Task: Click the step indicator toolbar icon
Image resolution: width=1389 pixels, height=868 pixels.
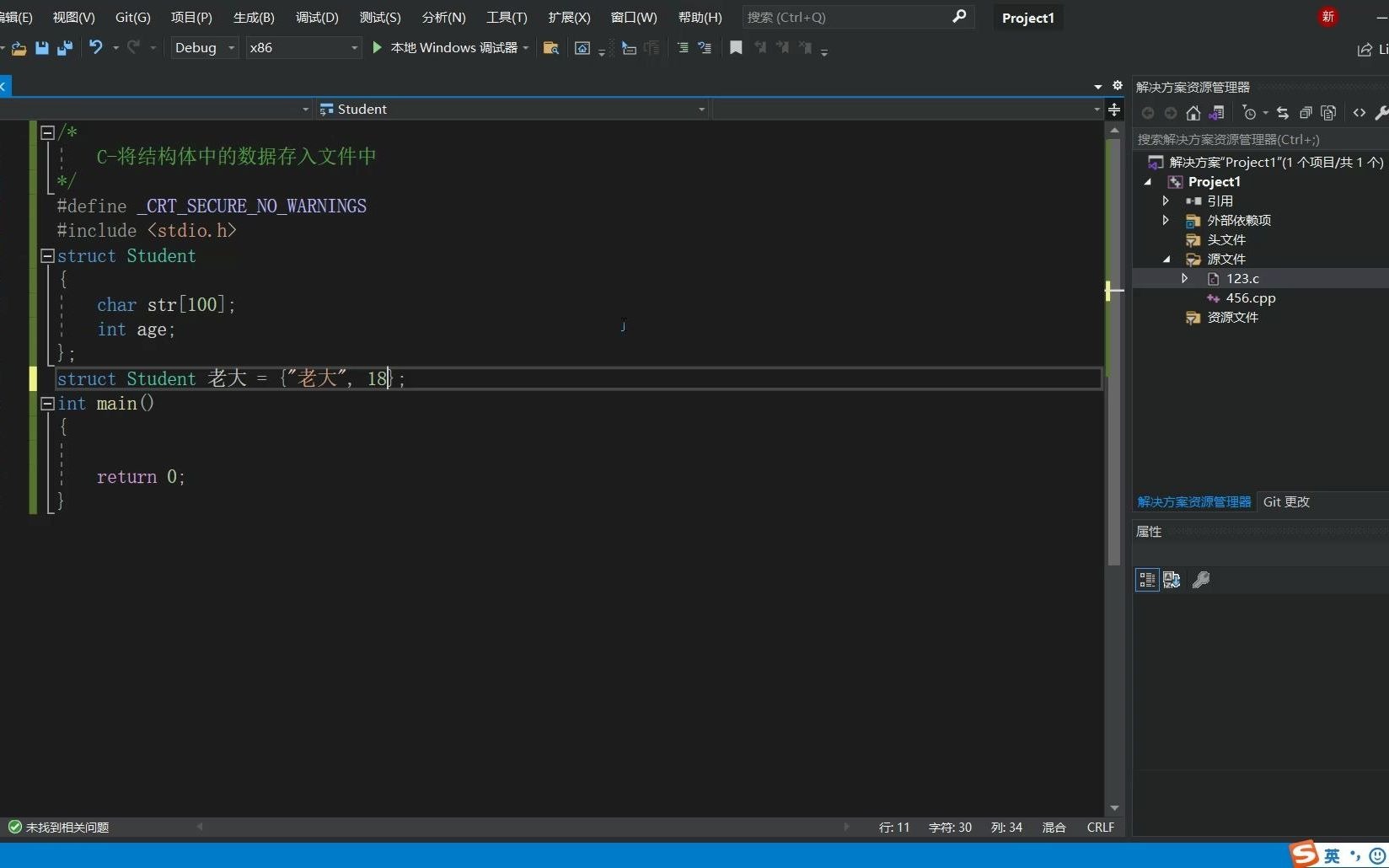Action: (x=629, y=48)
